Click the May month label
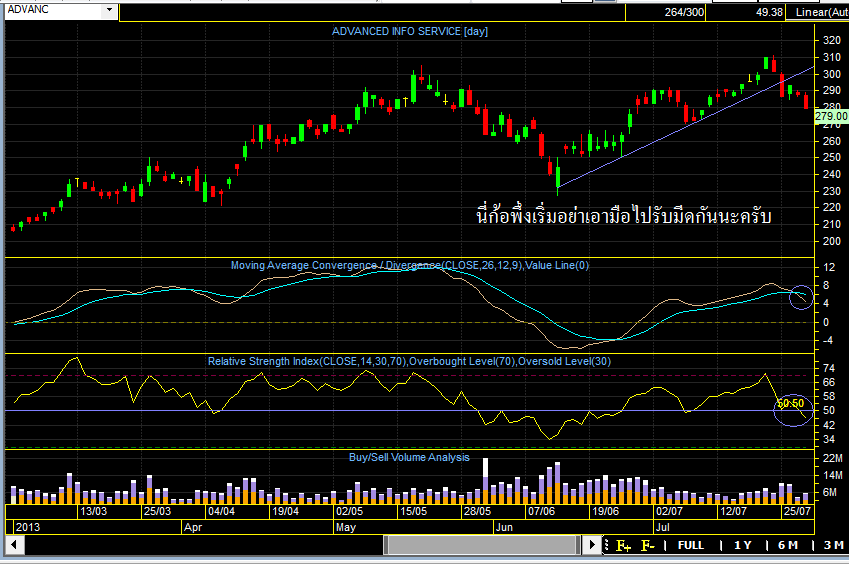849x564 pixels. click(345, 527)
